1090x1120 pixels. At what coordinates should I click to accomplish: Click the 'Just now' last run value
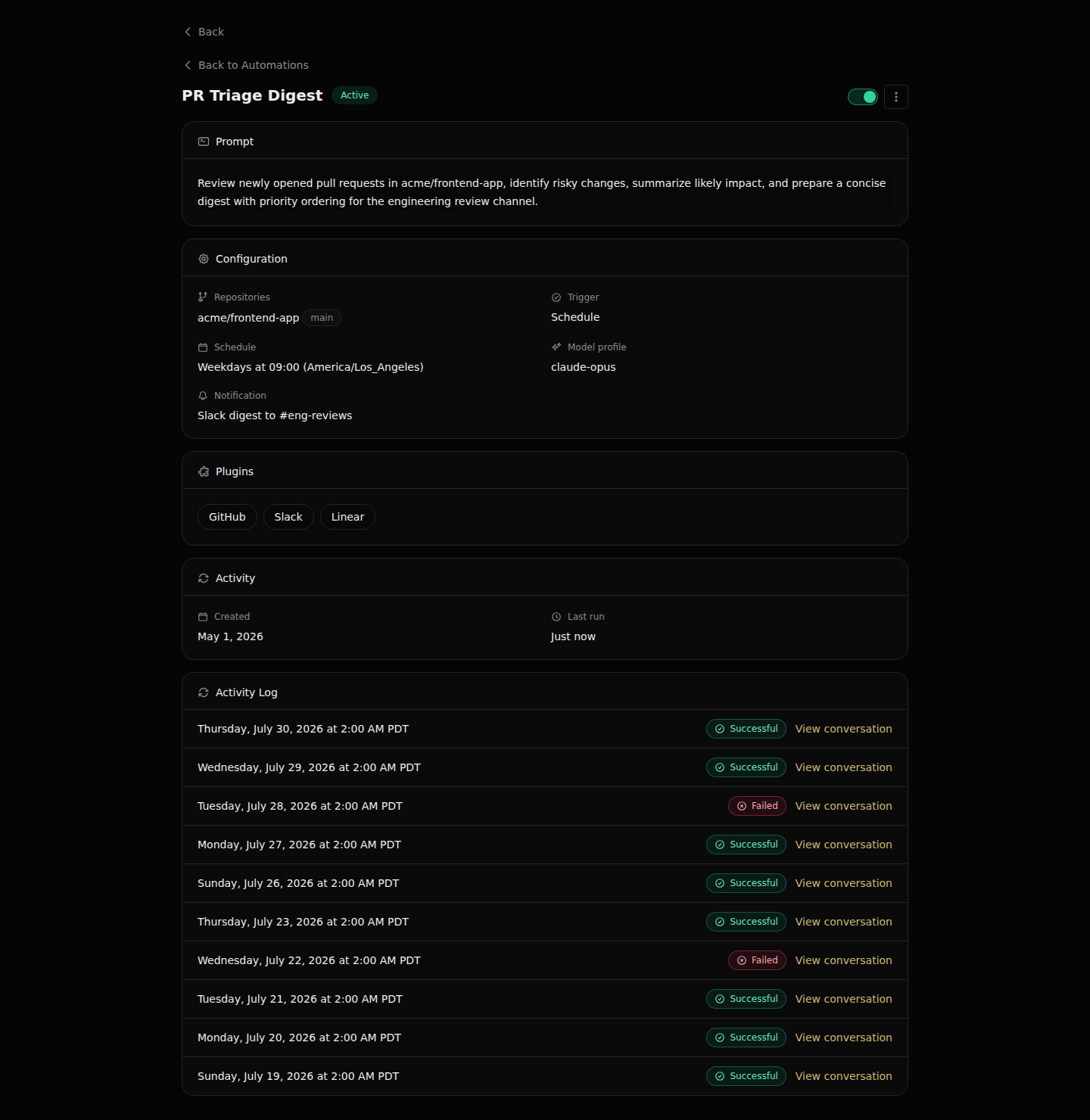tap(573, 636)
